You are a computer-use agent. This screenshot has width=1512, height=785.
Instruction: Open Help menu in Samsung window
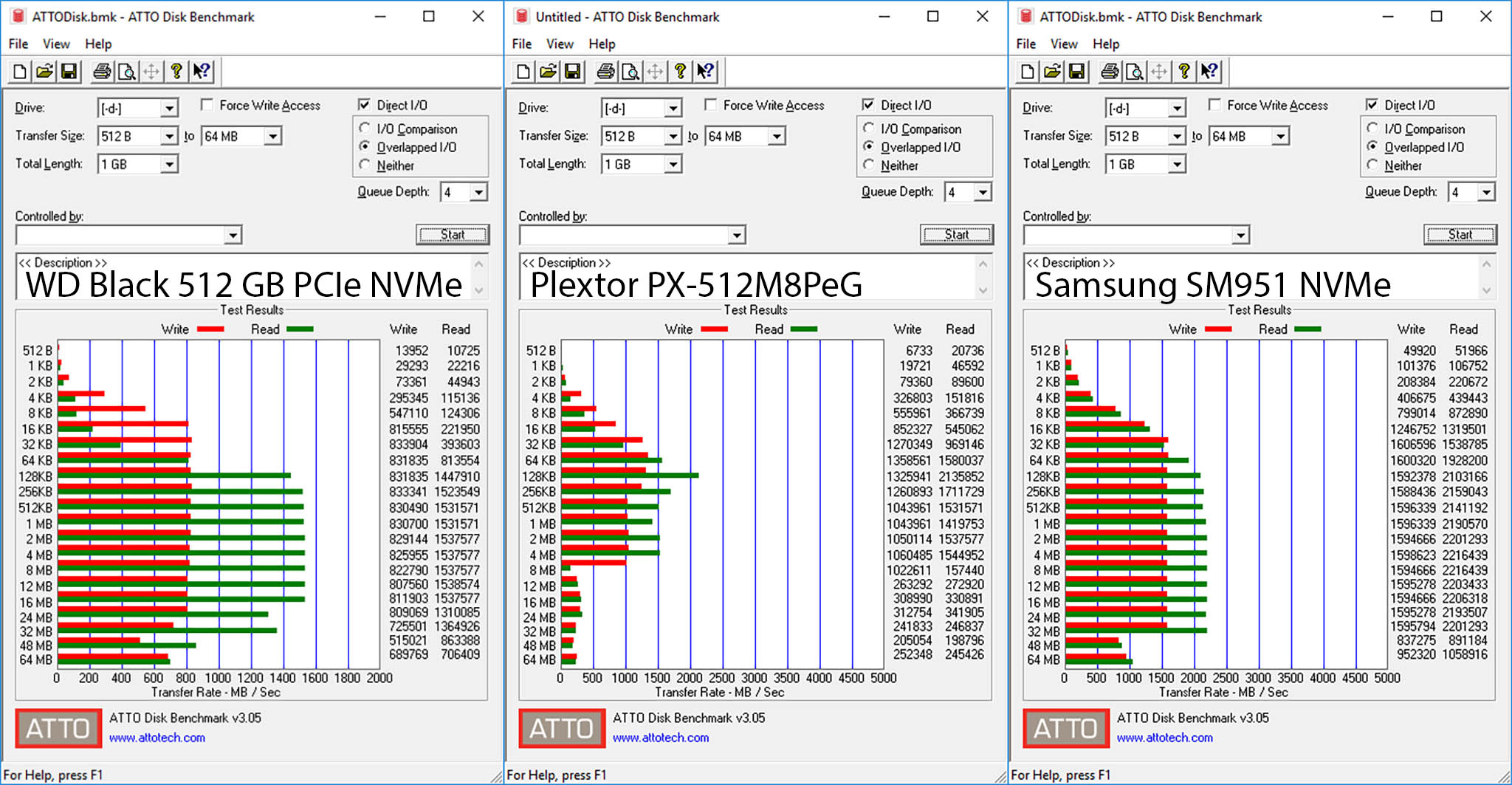point(1106,44)
